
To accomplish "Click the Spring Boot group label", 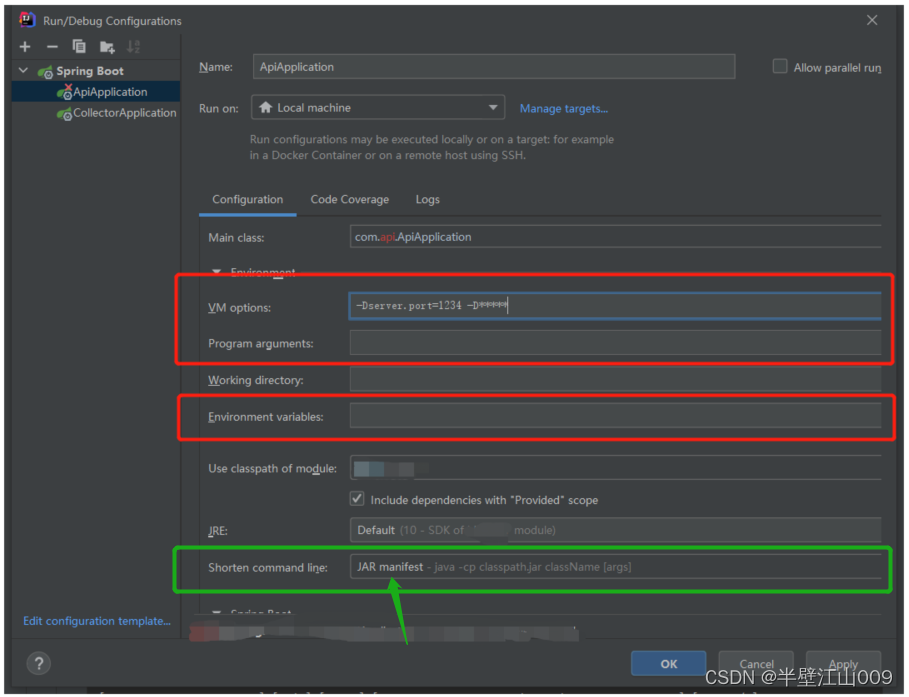I will tap(90, 71).
